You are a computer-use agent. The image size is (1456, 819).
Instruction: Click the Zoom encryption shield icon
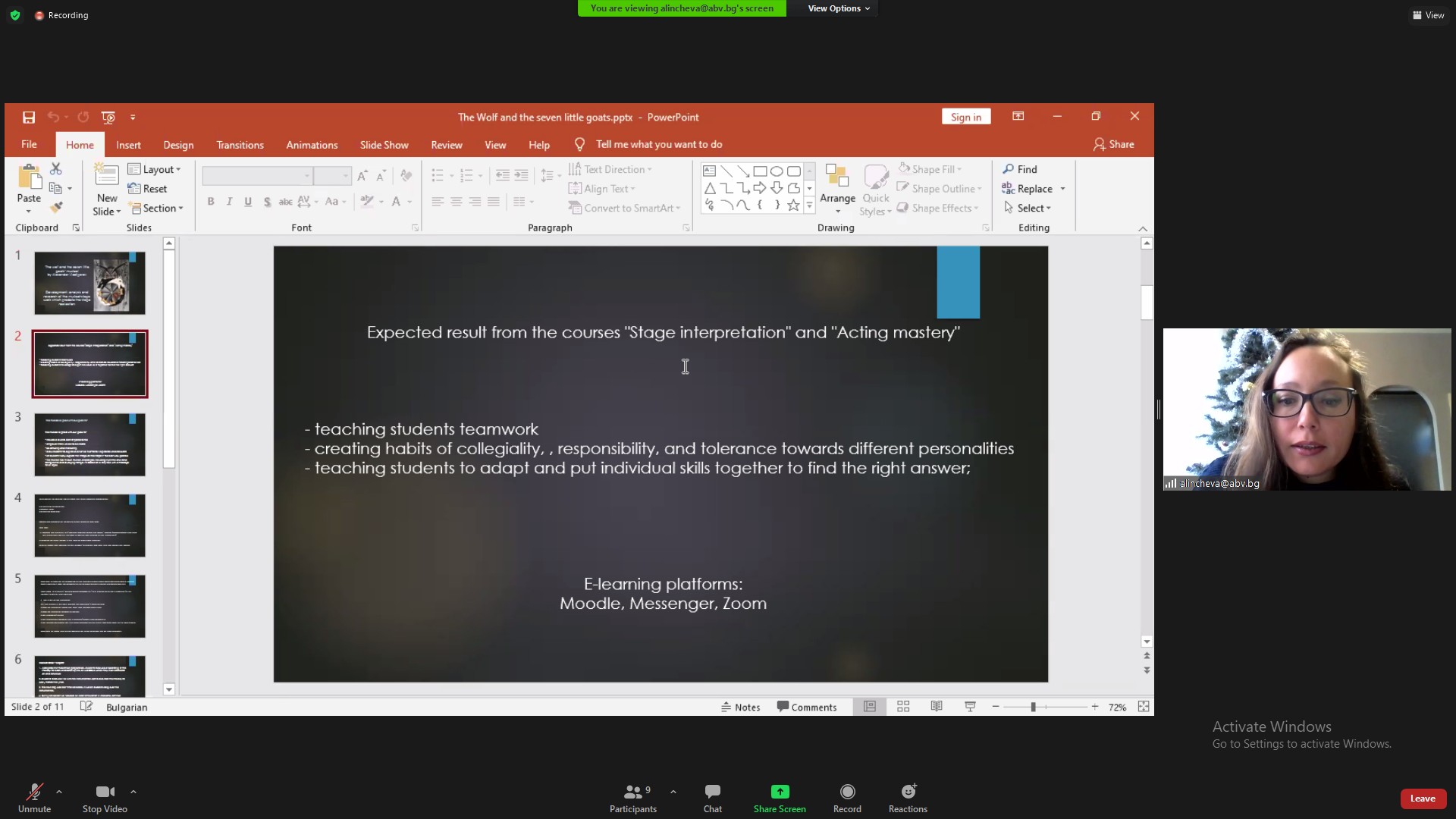(14, 15)
